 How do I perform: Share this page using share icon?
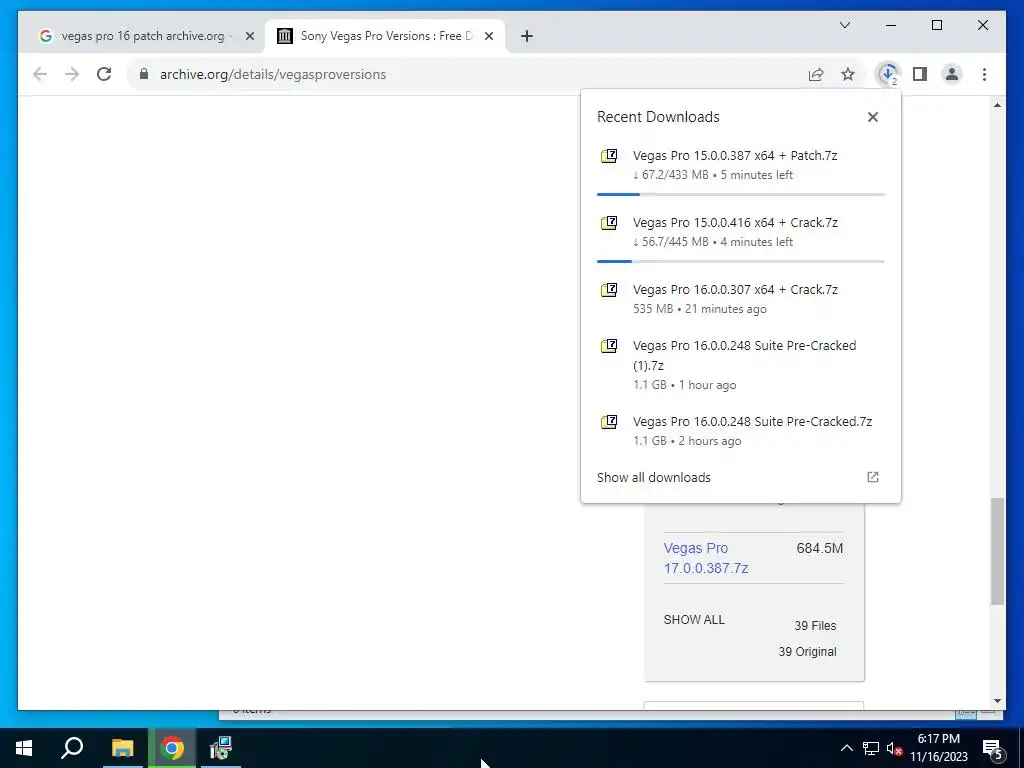[x=816, y=74]
